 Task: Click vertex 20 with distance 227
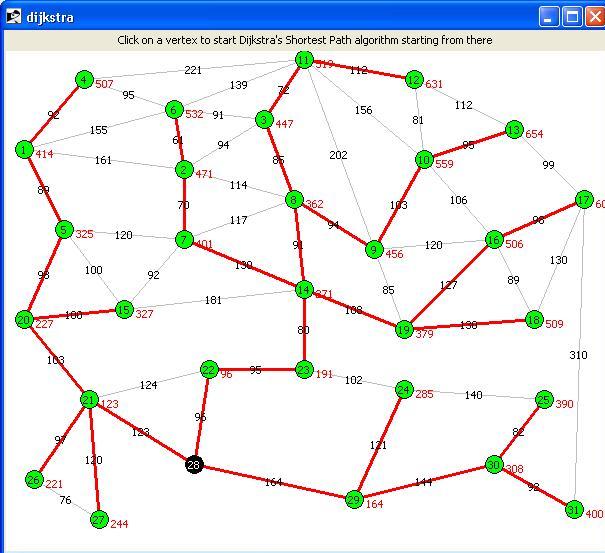[x=24, y=320]
